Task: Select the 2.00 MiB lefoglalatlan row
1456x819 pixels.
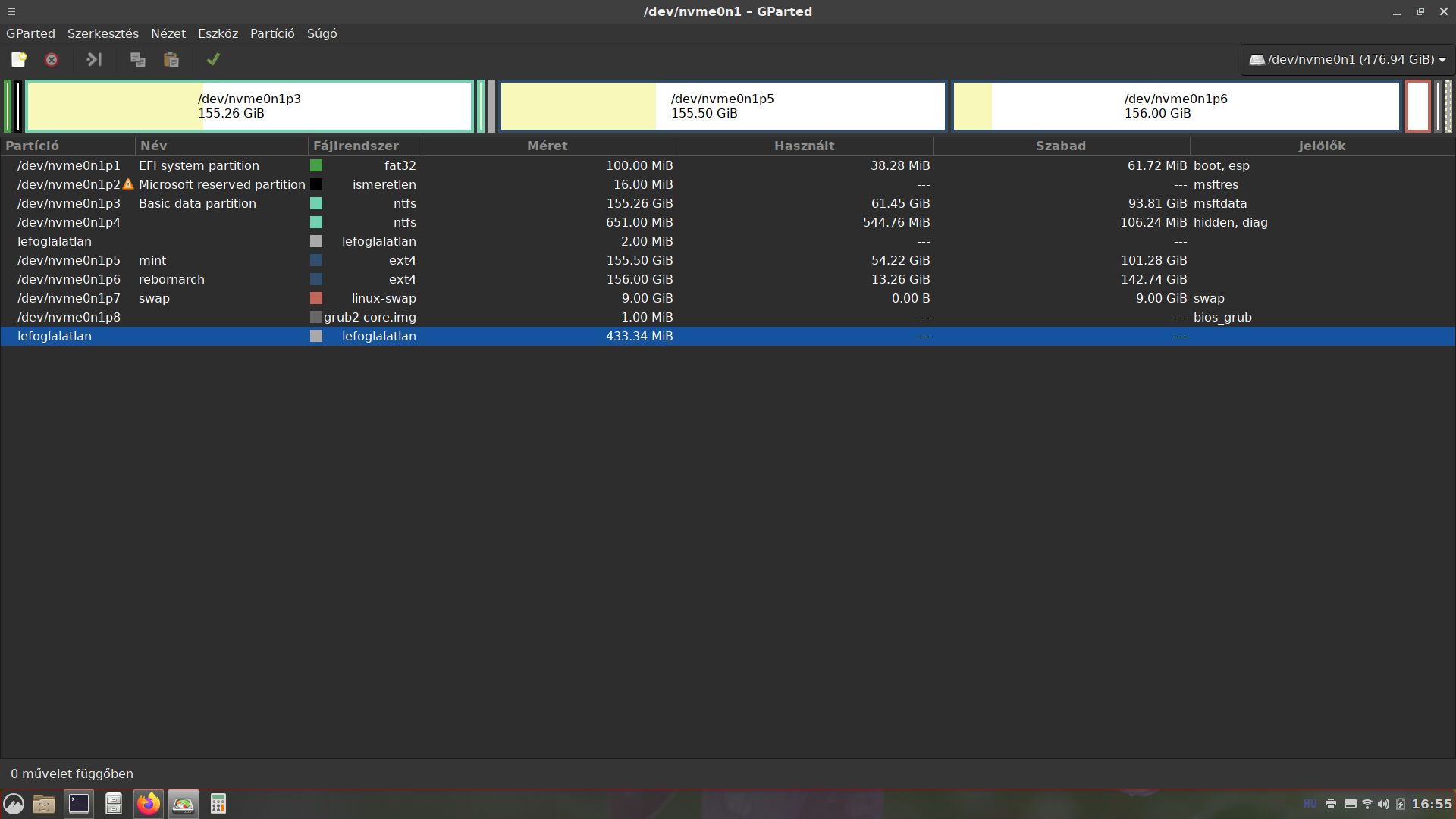Action: coord(728,241)
